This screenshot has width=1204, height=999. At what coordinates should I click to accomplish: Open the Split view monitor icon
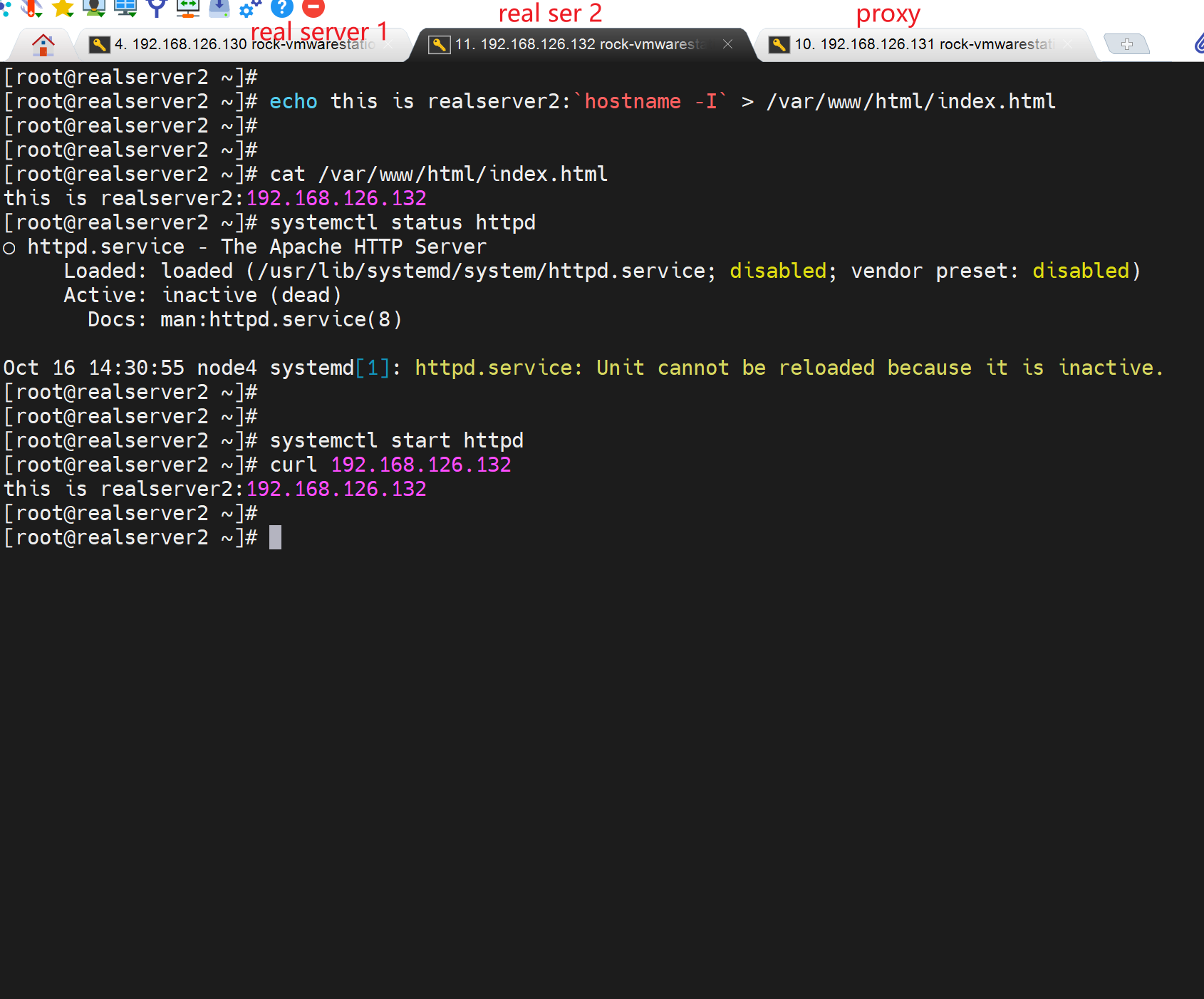coord(125,8)
